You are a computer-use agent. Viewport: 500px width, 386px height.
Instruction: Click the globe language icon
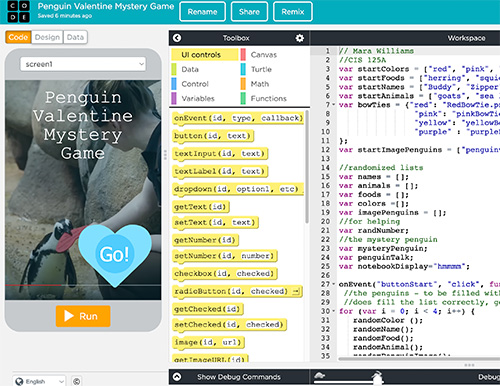tap(19, 381)
